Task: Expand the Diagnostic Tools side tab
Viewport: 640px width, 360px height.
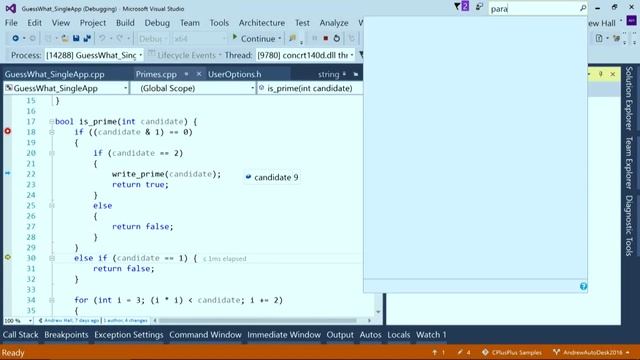Action: coord(629,226)
